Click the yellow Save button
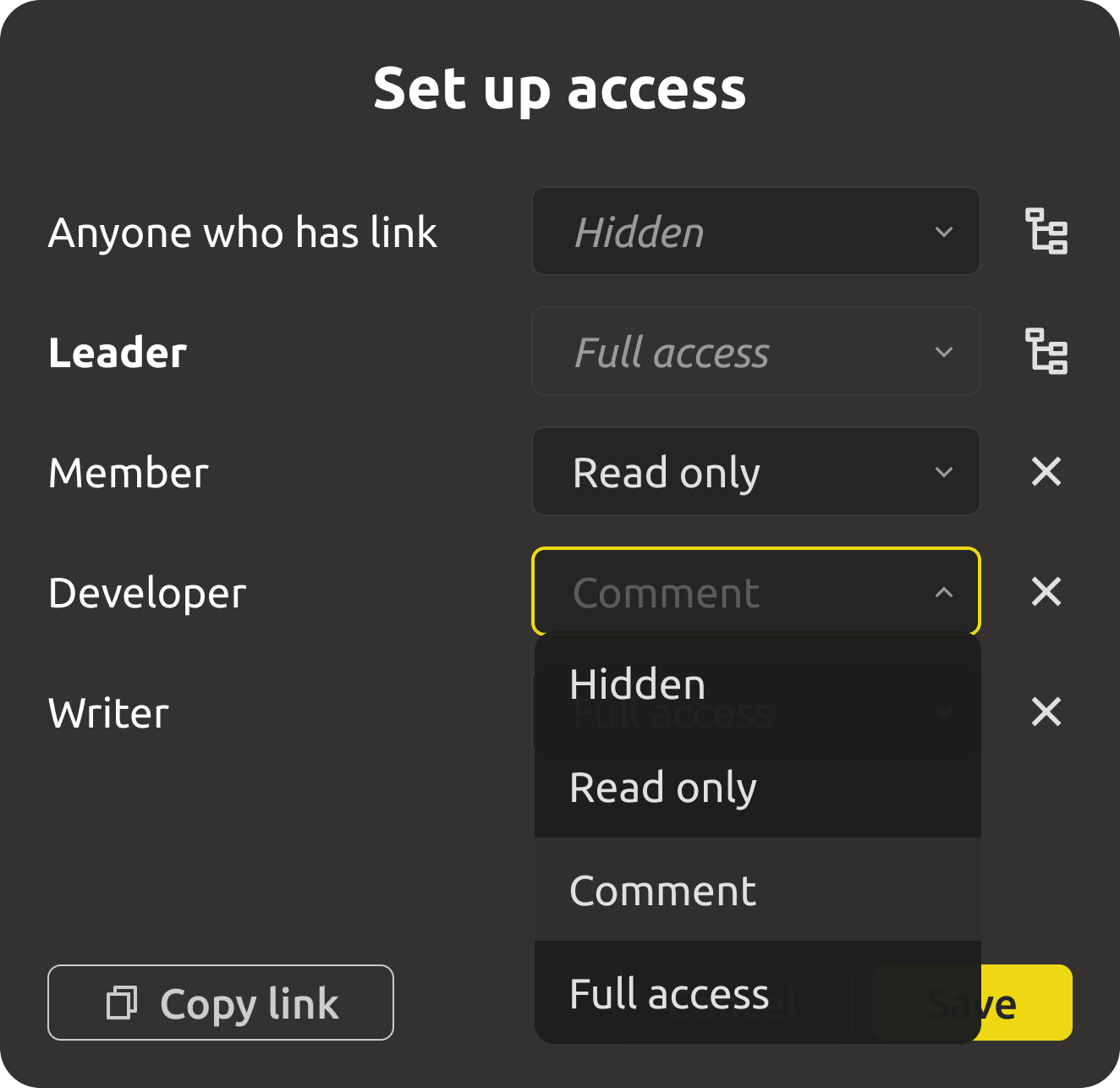Image resolution: width=1120 pixels, height=1088 pixels. pos(1027,1003)
